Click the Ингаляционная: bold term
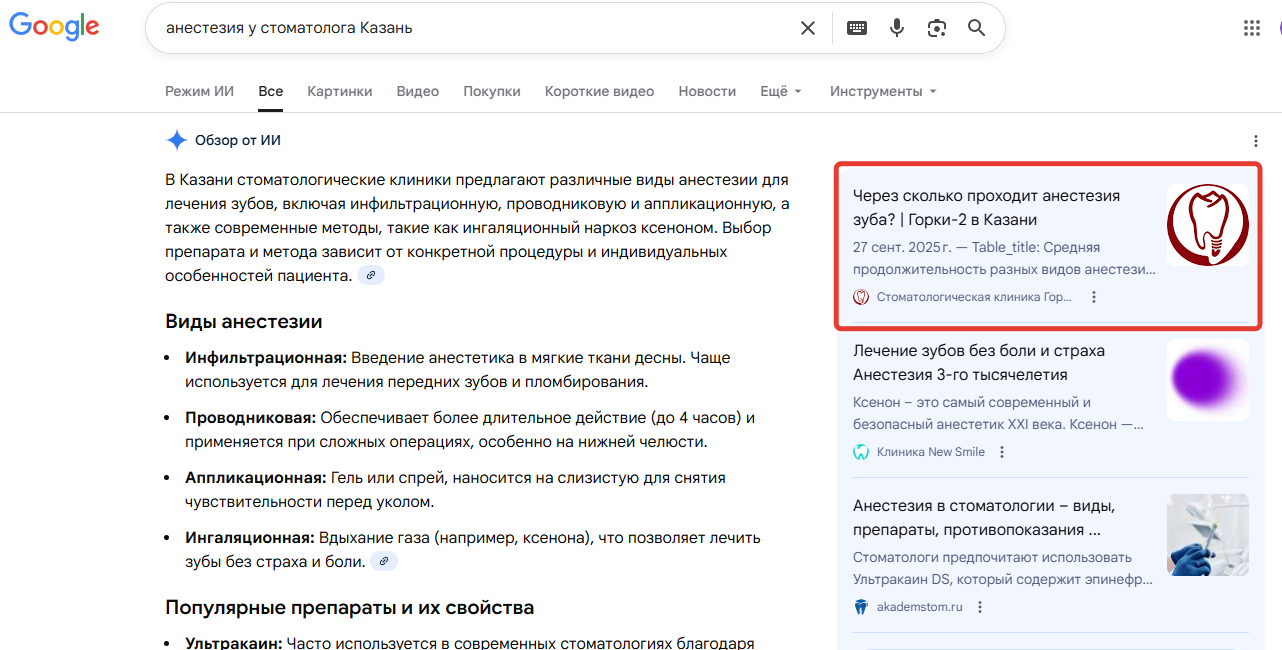 (x=250, y=538)
